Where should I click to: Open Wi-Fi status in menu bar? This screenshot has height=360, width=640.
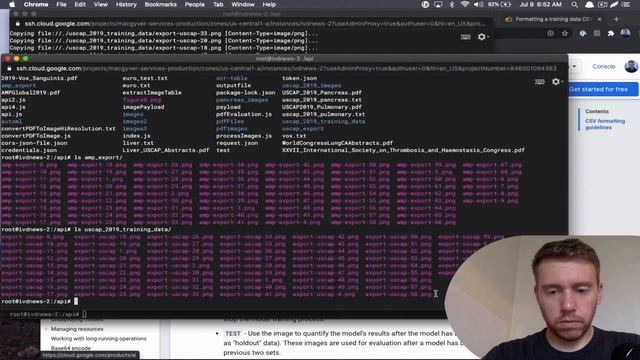click(464, 4)
